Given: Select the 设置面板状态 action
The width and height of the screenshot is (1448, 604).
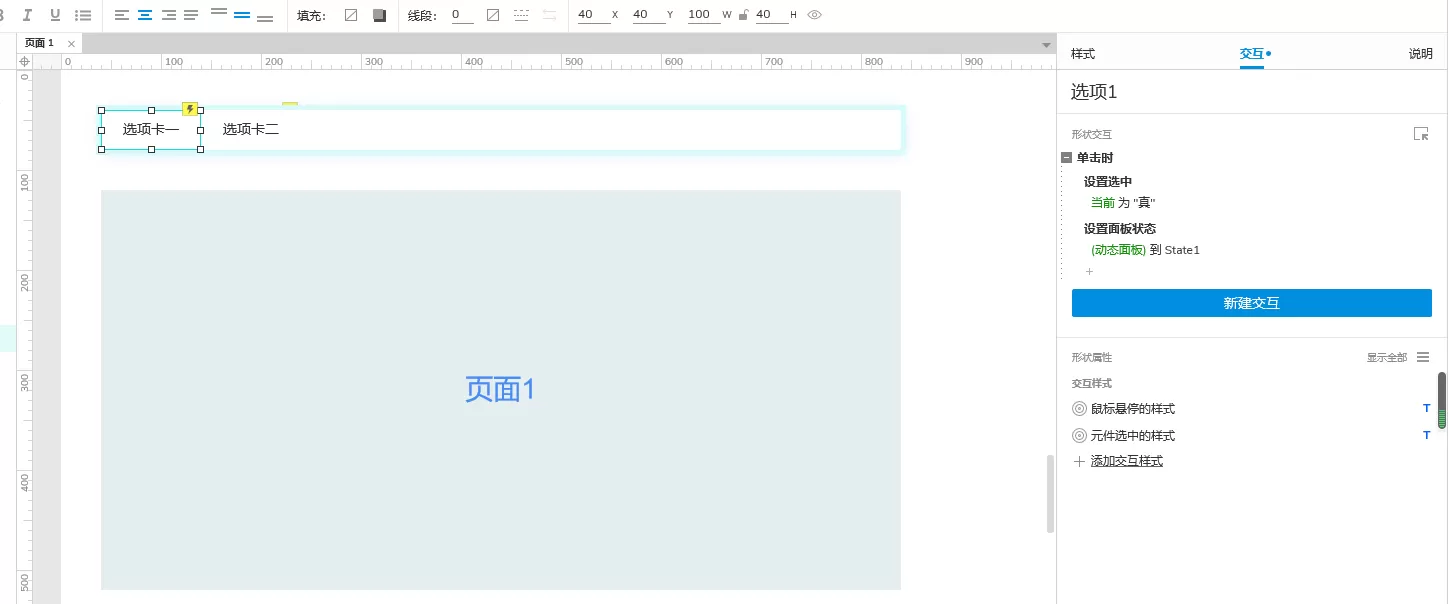Looking at the screenshot, I should tap(1120, 229).
